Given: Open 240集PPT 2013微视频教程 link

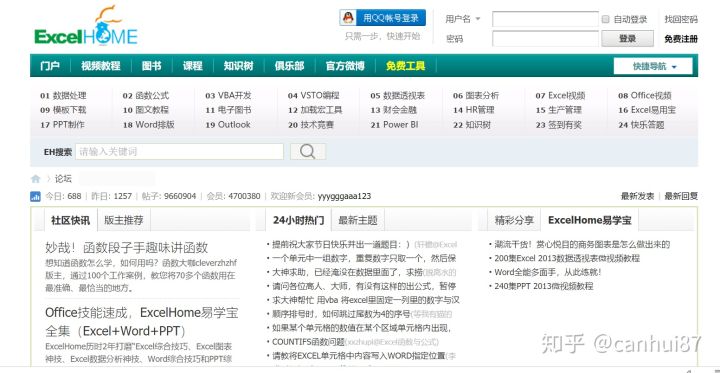Looking at the screenshot, I should click(x=544, y=286).
